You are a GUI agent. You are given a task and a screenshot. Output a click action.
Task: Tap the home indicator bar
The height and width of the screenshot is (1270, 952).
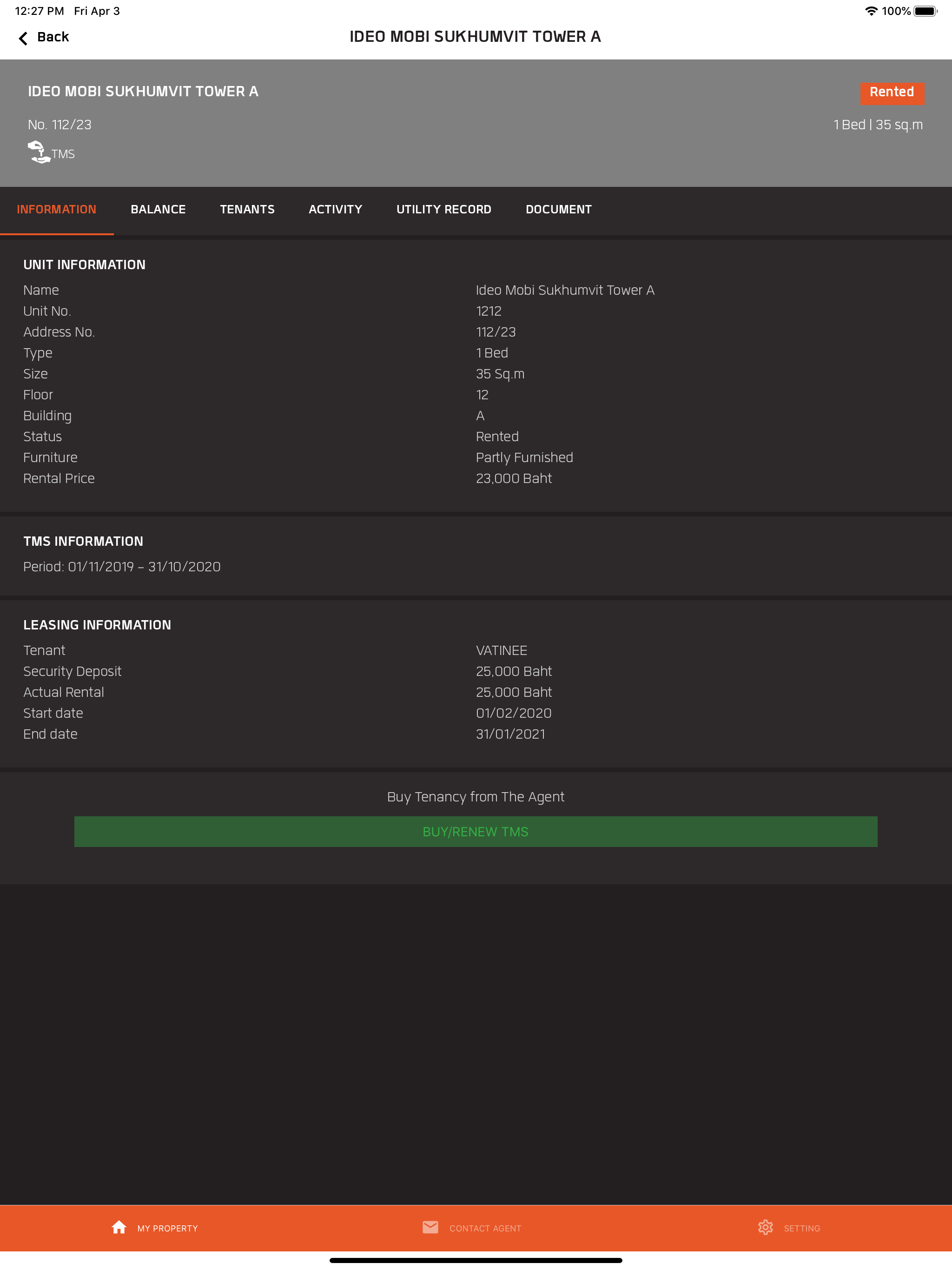coord(476,1260)
